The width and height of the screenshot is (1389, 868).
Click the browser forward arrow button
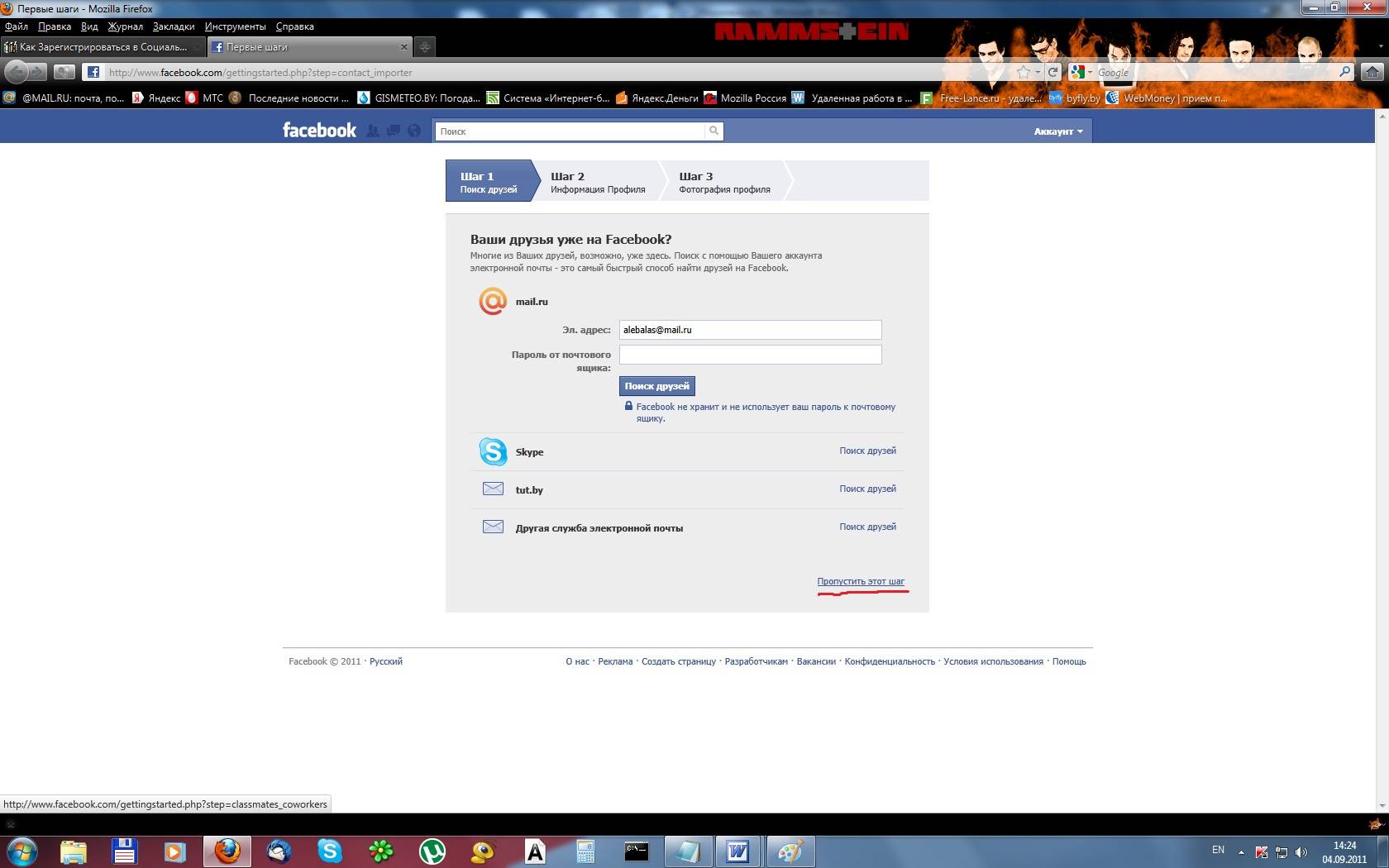pos(38,73)
